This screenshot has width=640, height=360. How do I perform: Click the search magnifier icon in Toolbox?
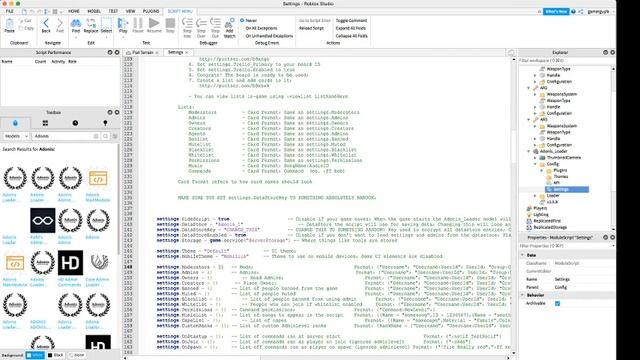(x=105, y=136)
